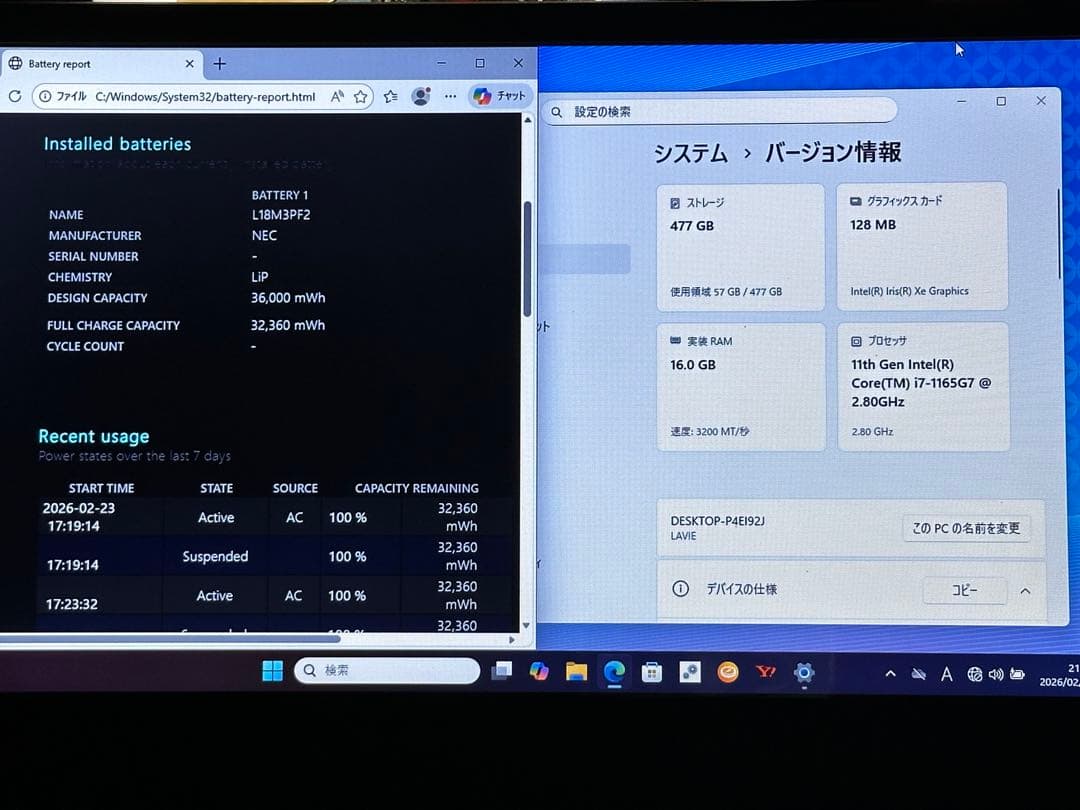Switch to Microsoft Edge on the taskbar

[x=614, y=671]
